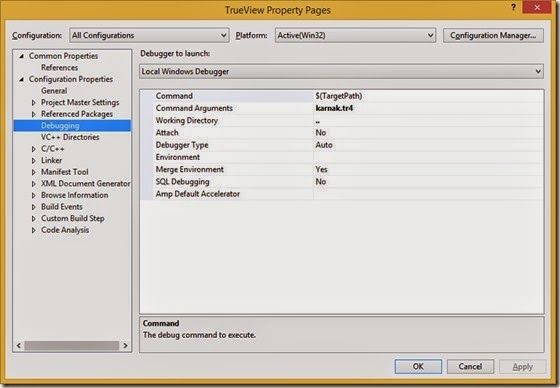This screenshot has height=388, width=560.
Task: Click the tree scrollbar right arrow
Action: [125, 345]
